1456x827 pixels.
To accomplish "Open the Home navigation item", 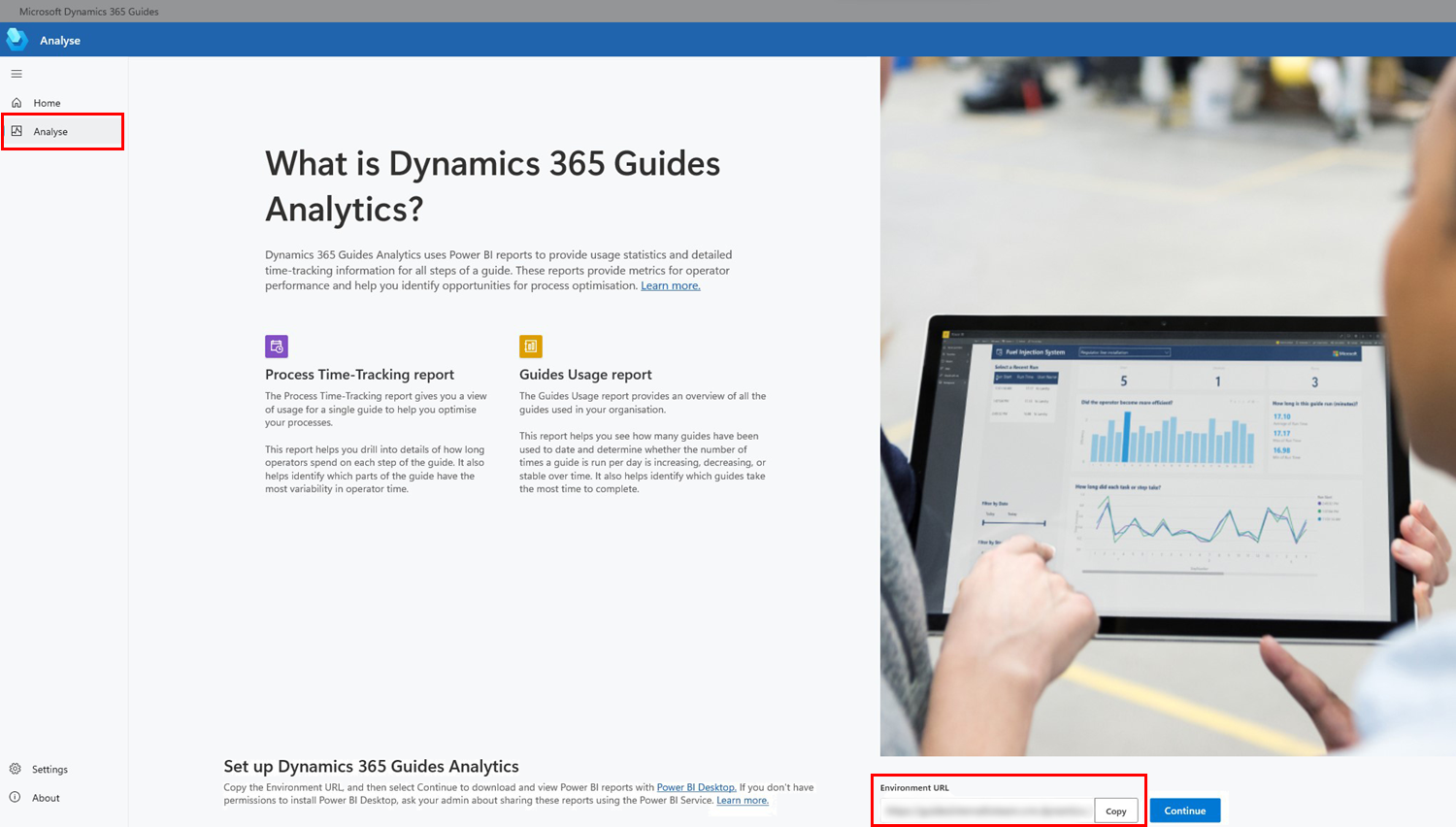I will [x=47, y=103].
